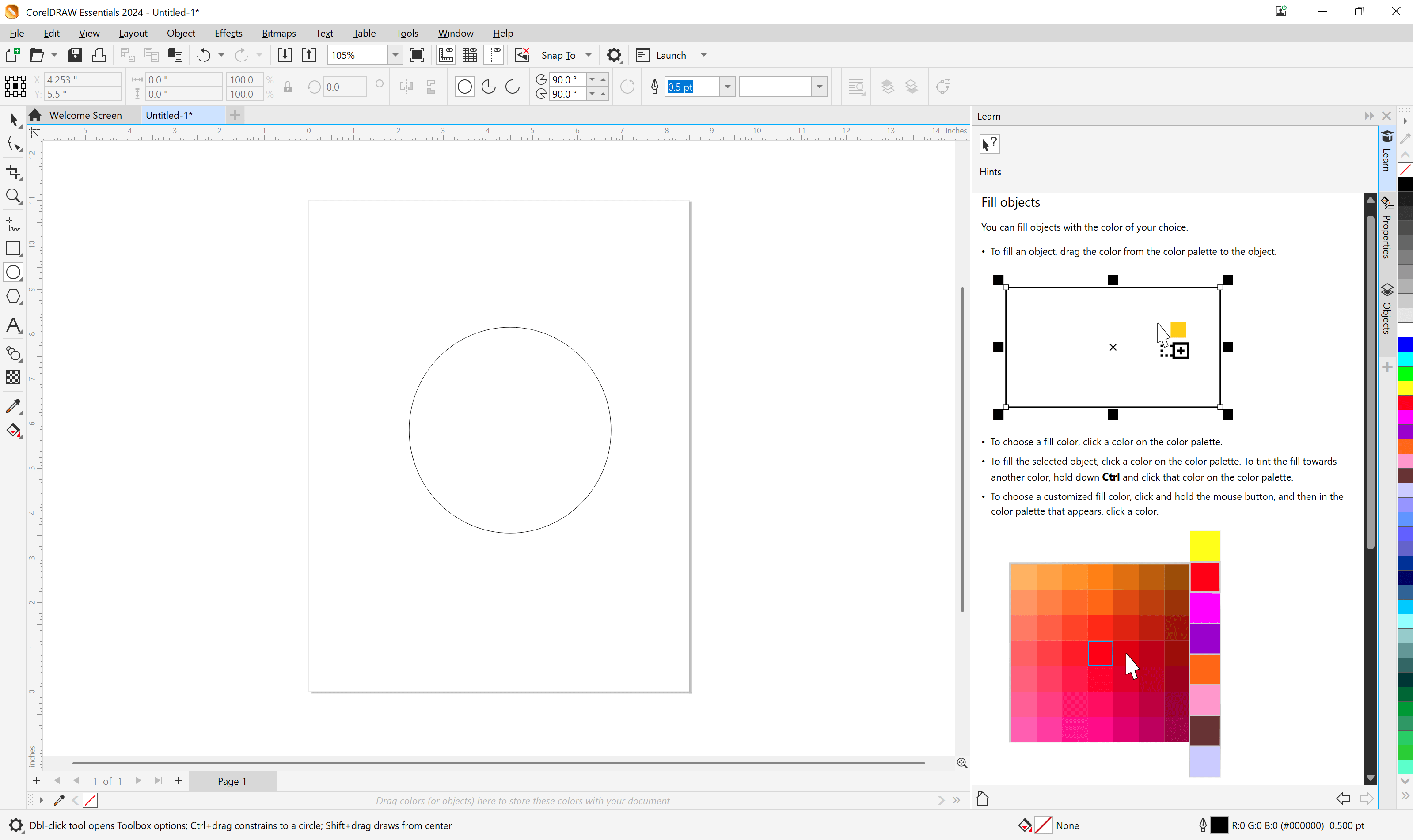Switch to the Welcome Screen tab
1413x840 pixels.
coord(85,115)
